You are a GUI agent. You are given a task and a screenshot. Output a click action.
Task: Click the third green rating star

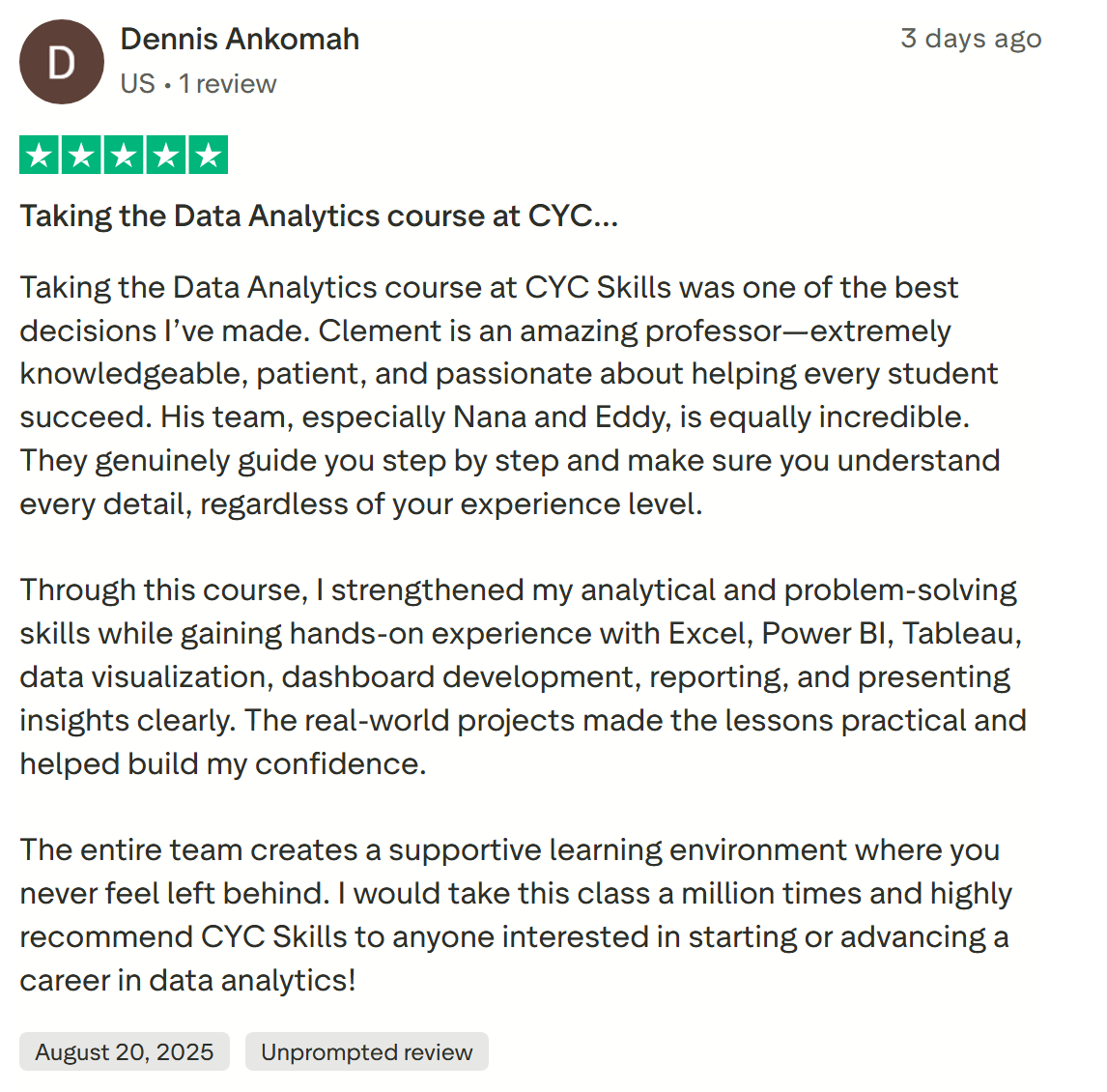(125, 155)
